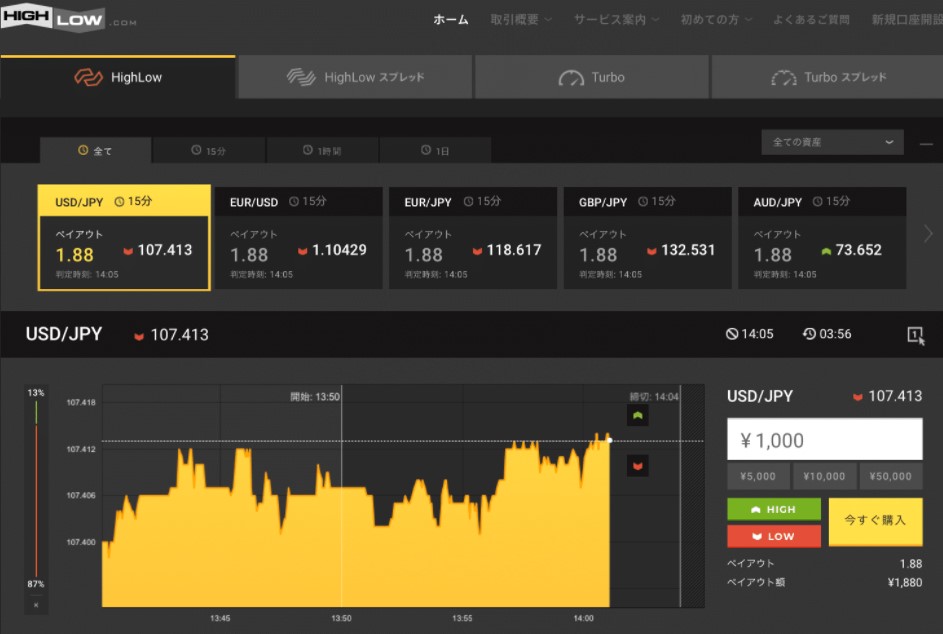Click the HighLow orange wave icon
Image resolution: width=943 pixels, height=634 pixels.
88,77
